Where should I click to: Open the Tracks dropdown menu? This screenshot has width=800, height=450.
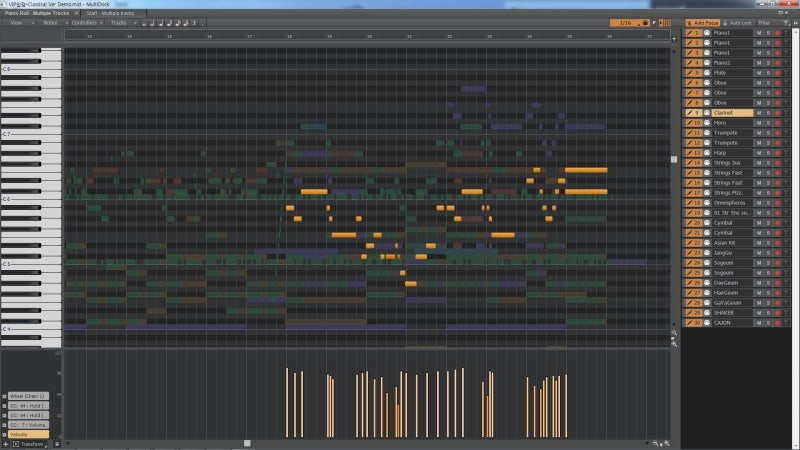122,23
